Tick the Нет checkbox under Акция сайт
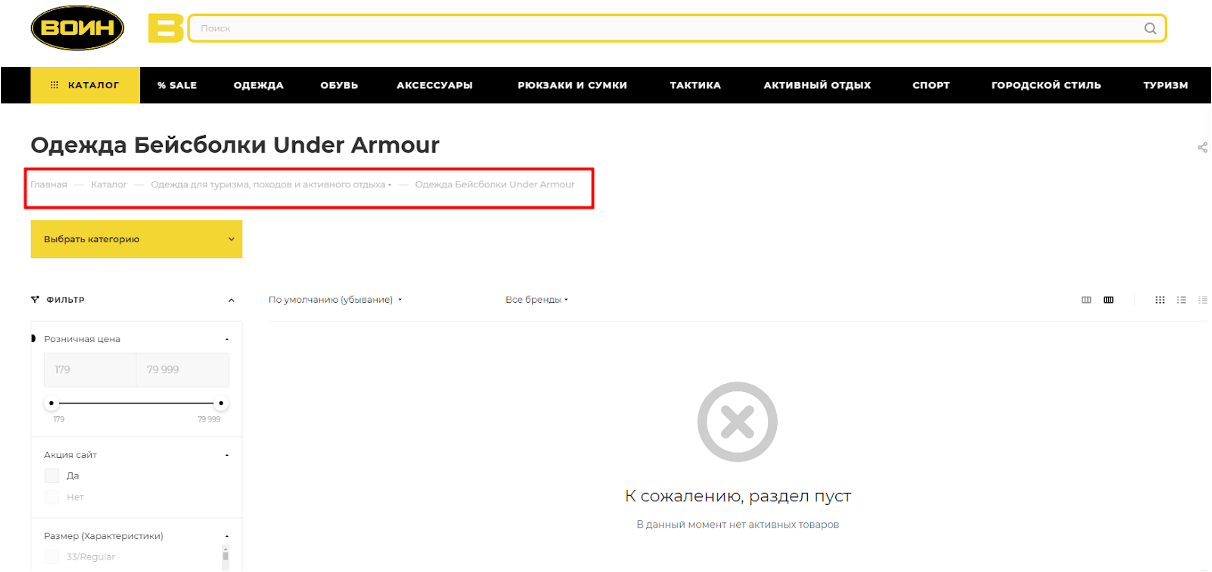The height and width of the screenshot is (572, 1212). (x=52, y=497)
